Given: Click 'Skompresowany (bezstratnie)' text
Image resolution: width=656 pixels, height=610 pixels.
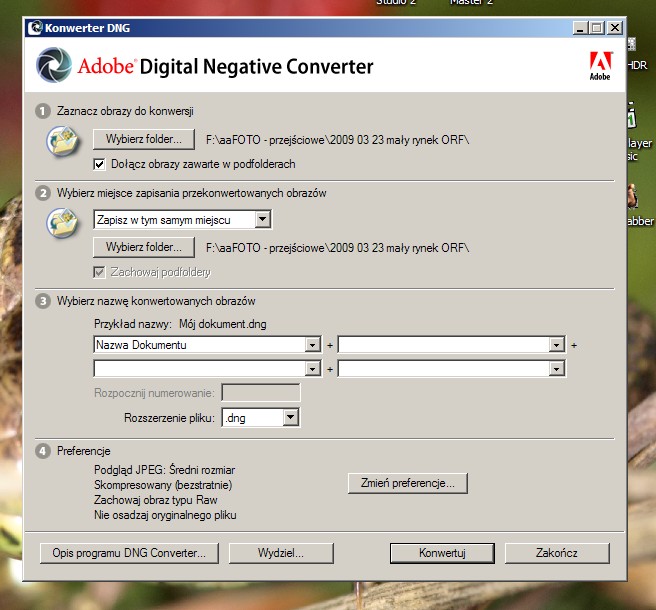Looking at the screenshot, I should click(x=163, y=485).
